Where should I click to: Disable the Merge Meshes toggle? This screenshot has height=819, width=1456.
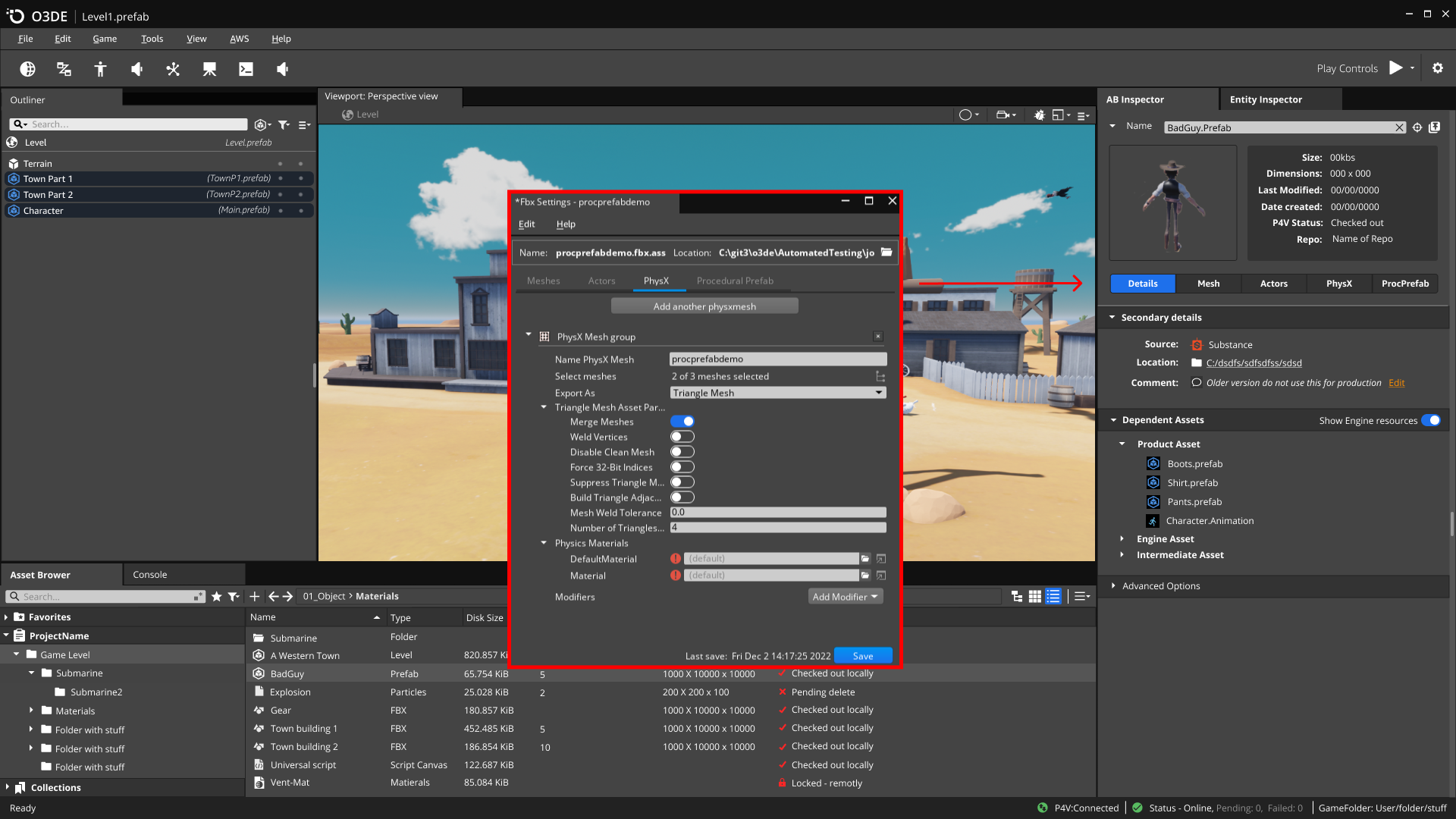tap(682, 421)
